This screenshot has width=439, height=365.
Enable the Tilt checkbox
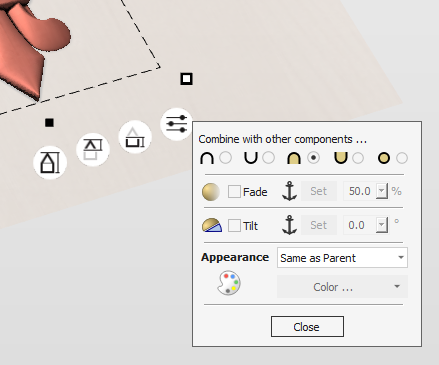click(x=234, y=226)
